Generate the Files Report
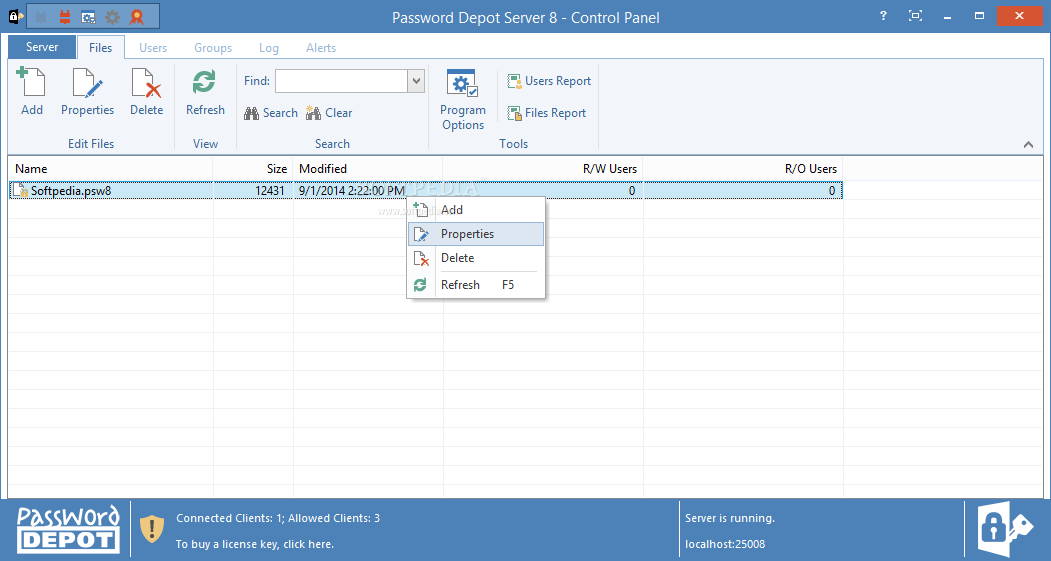The image size is (1051, 561). [546, 113]
